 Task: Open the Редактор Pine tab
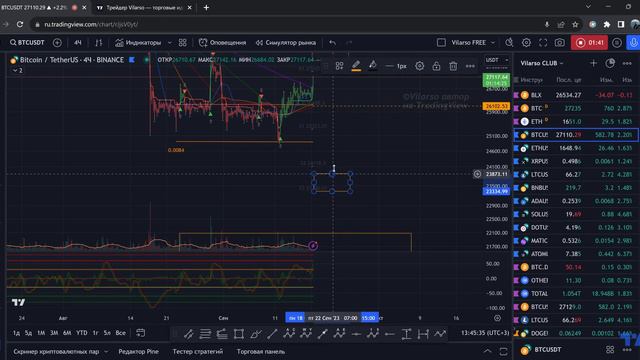tap(138, 351)
